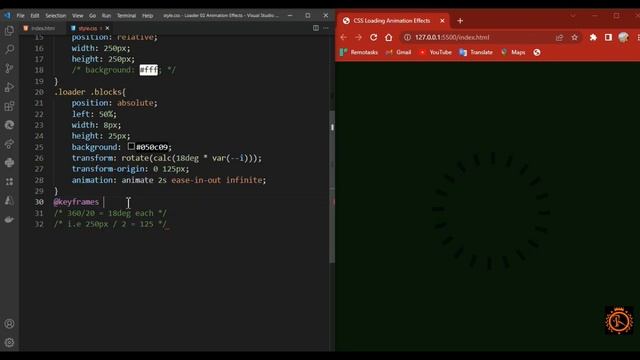Screen dimensions: 640x360
Task: Reload the page in Chrome
Action: pyautogui.click(x=373, y=38)
